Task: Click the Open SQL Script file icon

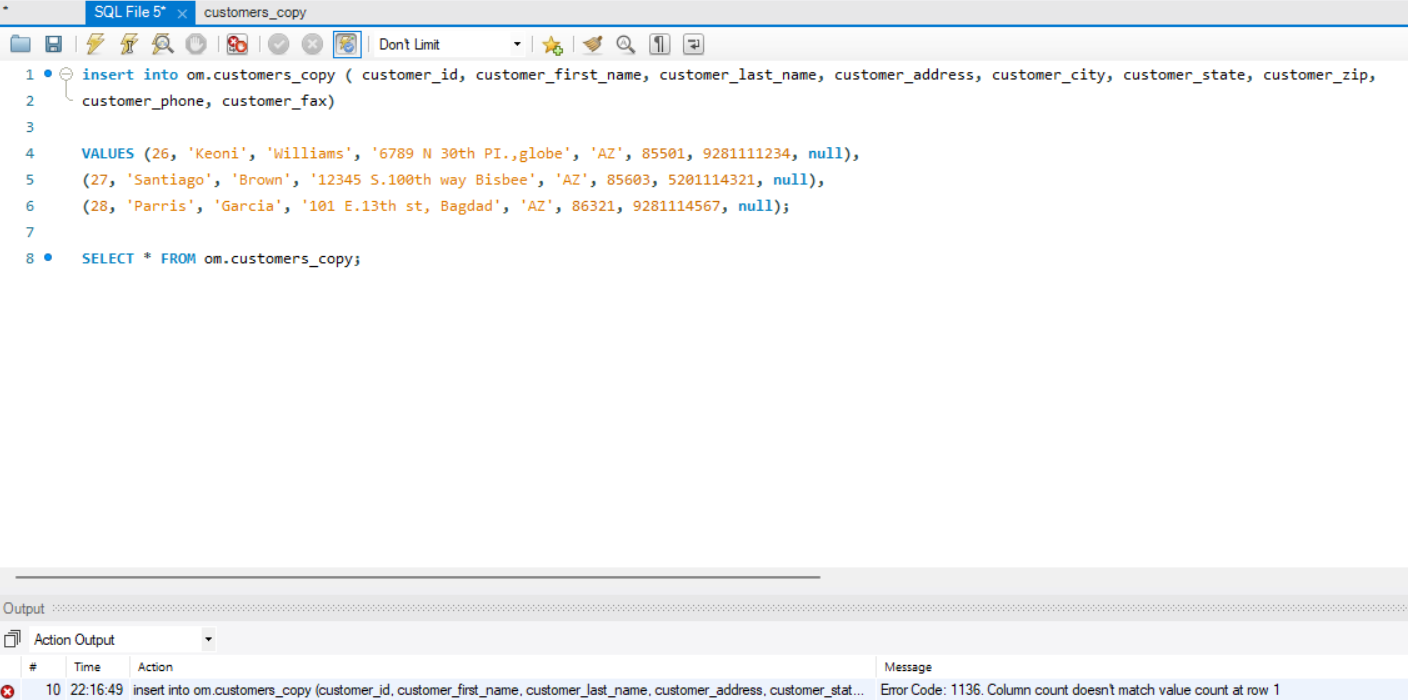Action: (x=20, y=44)
